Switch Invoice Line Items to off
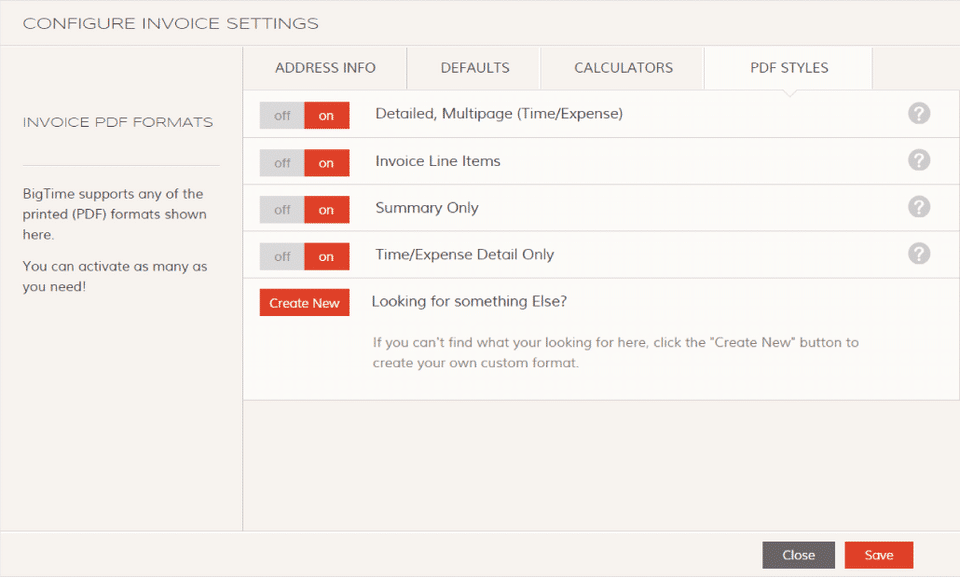The width and height of the screenshot is (960, 578). pyautogui.click(x=282, y=163)
